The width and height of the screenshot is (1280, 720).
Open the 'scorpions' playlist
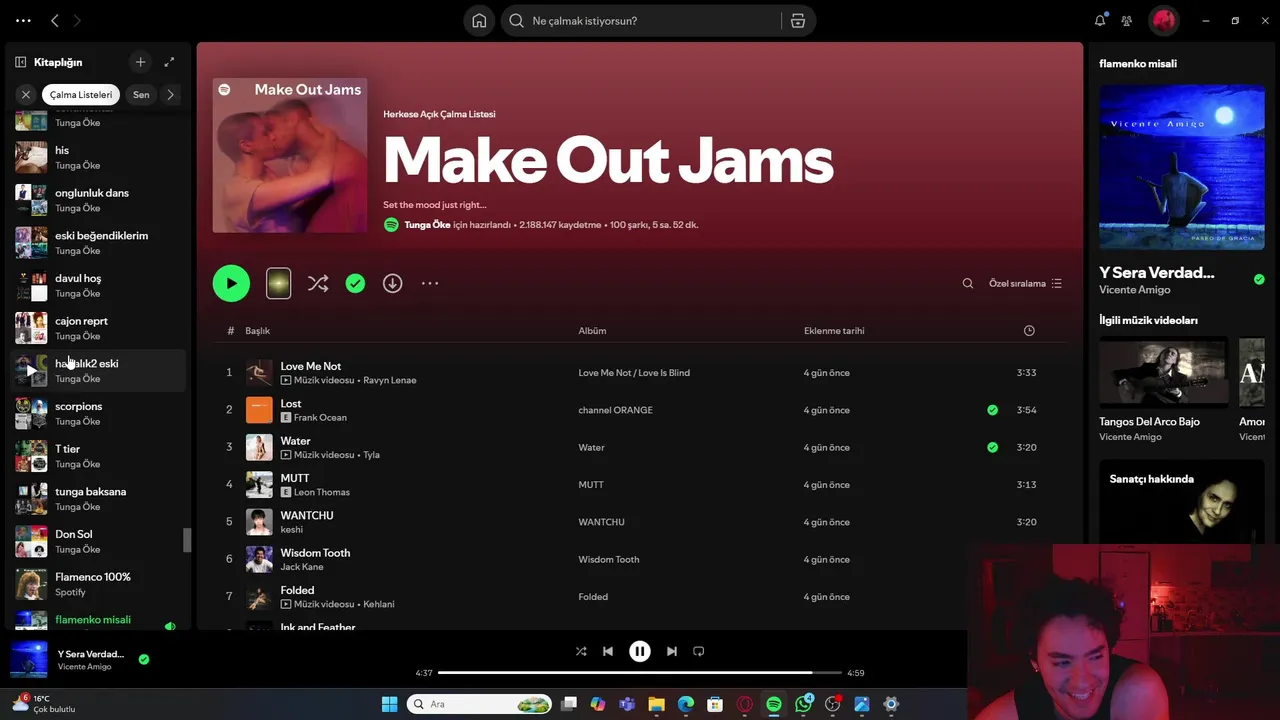98,413
